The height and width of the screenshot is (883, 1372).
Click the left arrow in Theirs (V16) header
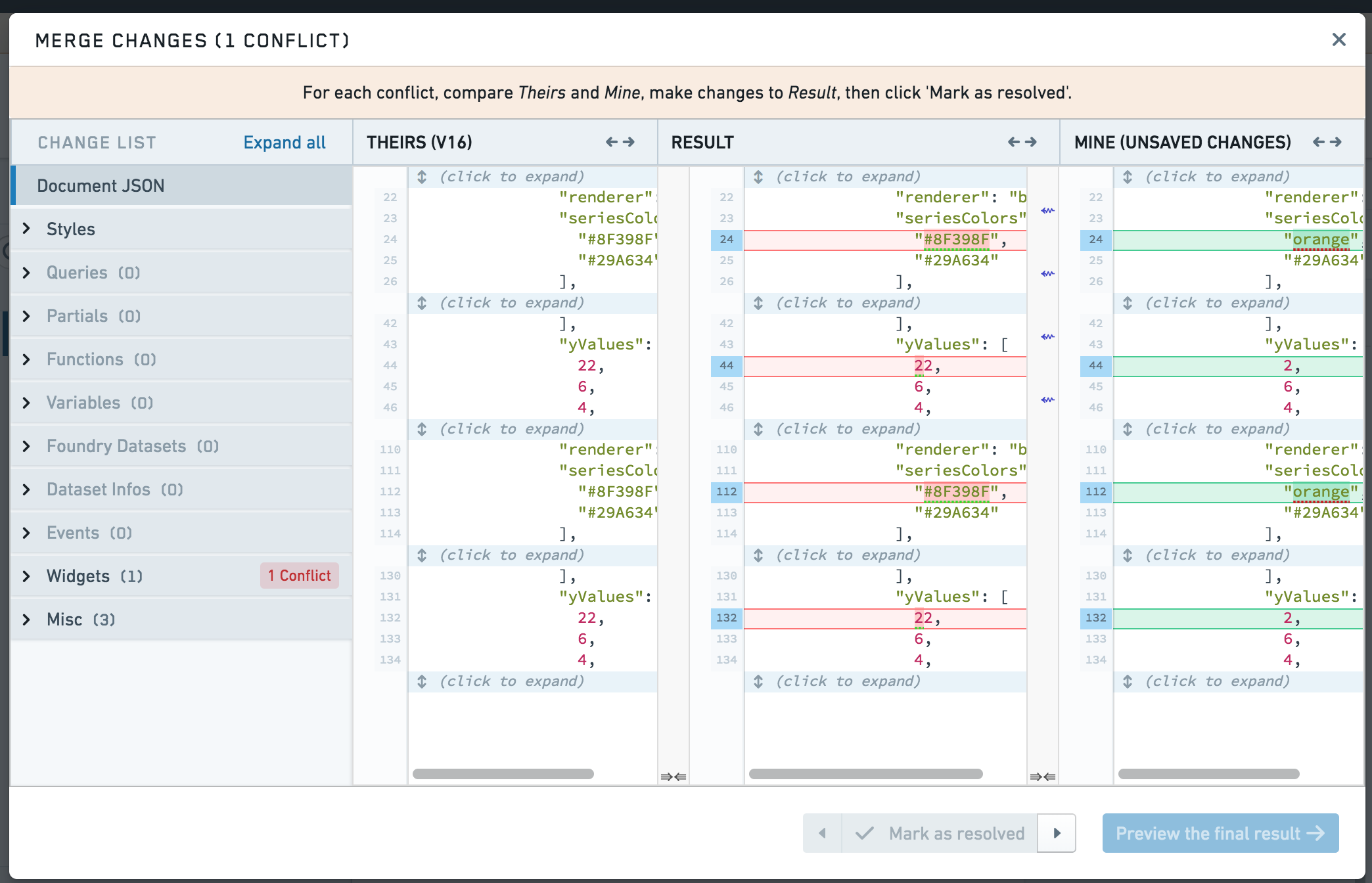tap(612, 142)
